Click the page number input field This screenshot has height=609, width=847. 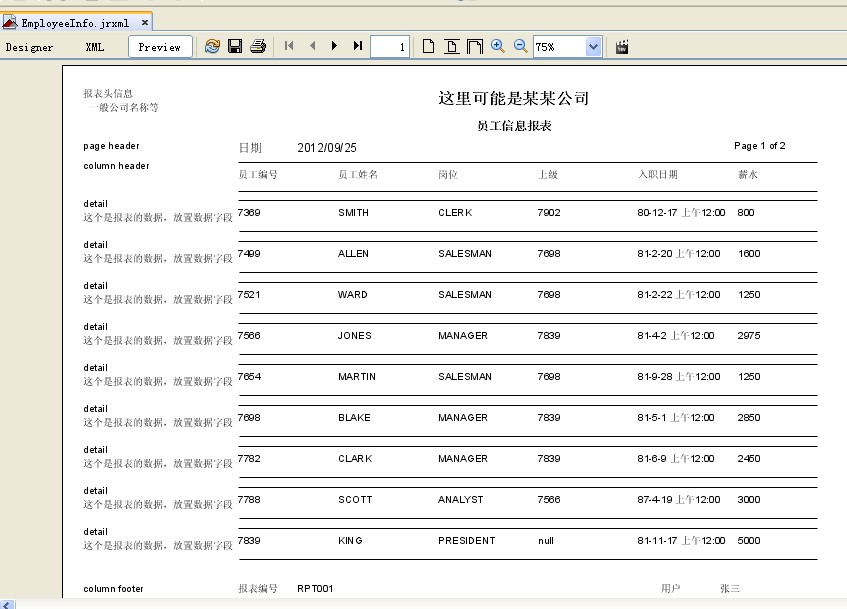point(389,47)
